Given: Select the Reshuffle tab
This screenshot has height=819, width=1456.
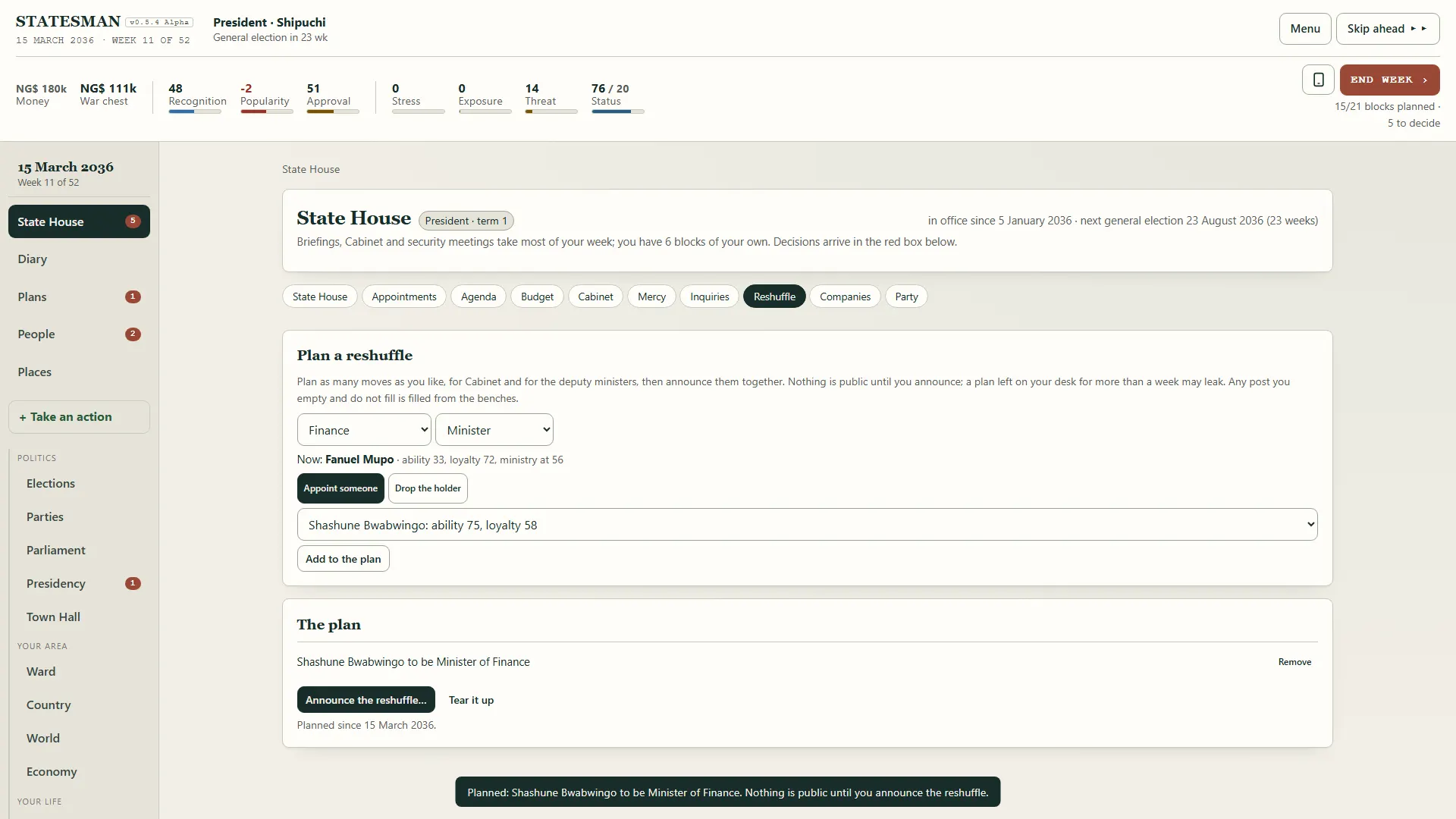Looking at the screenshot, I should (x=774, y=297).
